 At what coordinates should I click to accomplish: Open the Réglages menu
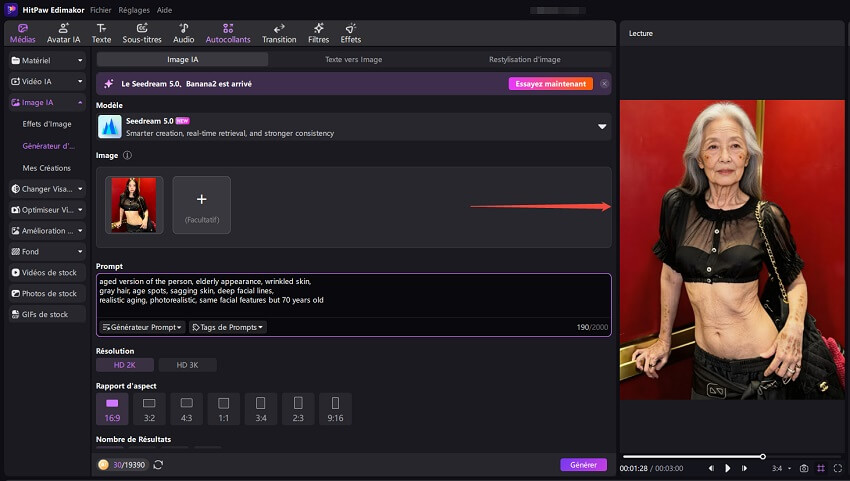coord(134,10)
